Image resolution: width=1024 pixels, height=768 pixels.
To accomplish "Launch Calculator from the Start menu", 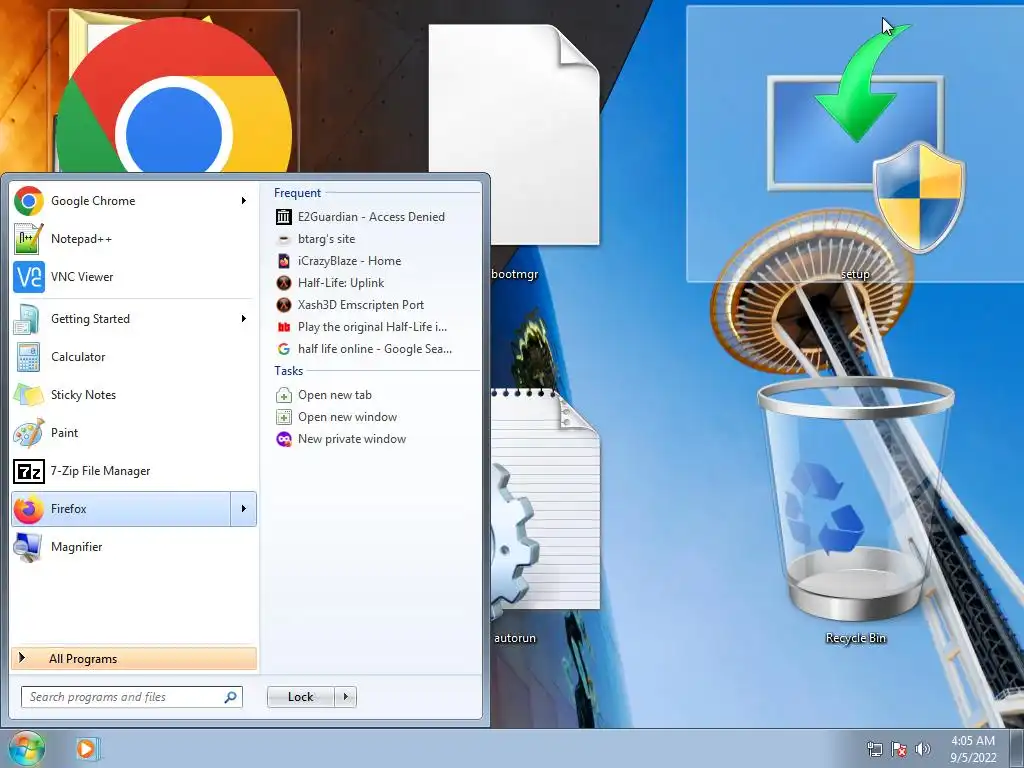I will pyautogui.click(x=134, y=357).
